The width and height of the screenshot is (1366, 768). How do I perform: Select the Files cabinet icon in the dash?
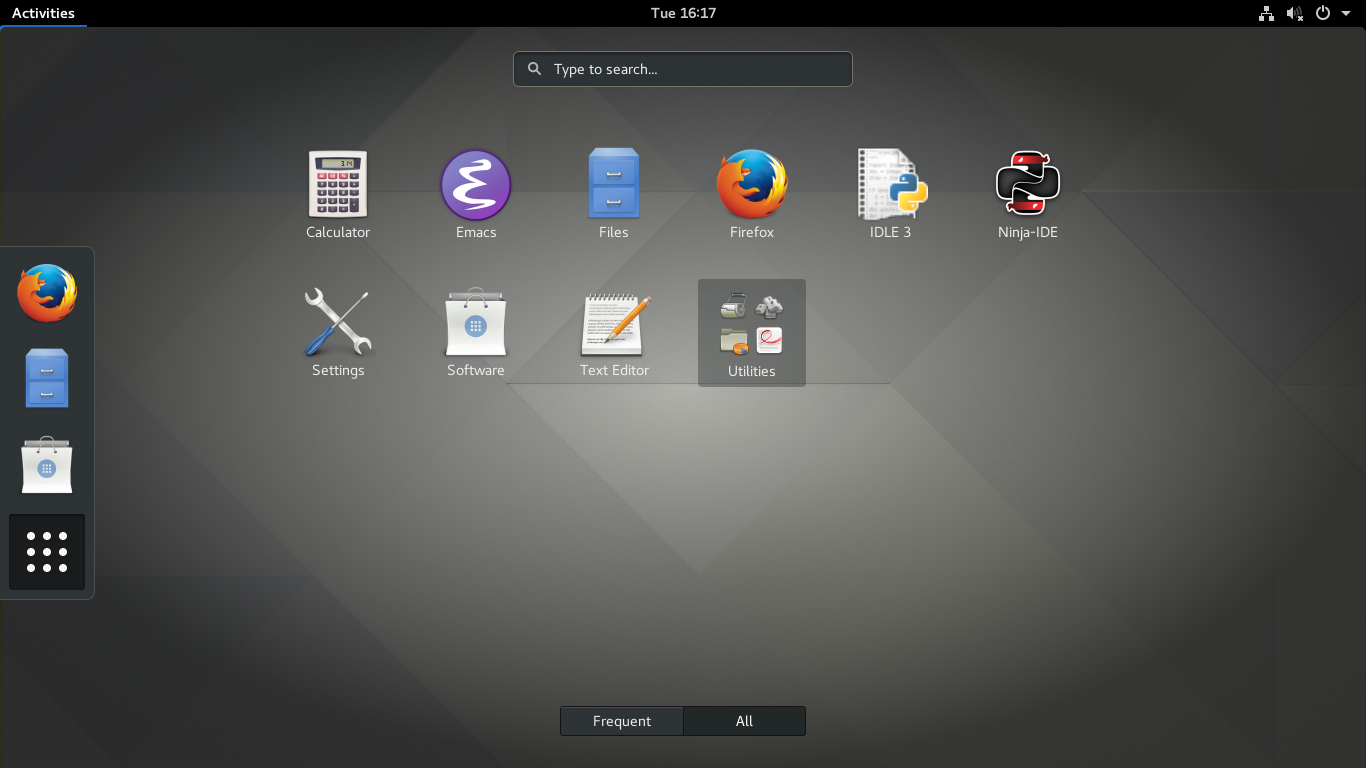[47, 378]
